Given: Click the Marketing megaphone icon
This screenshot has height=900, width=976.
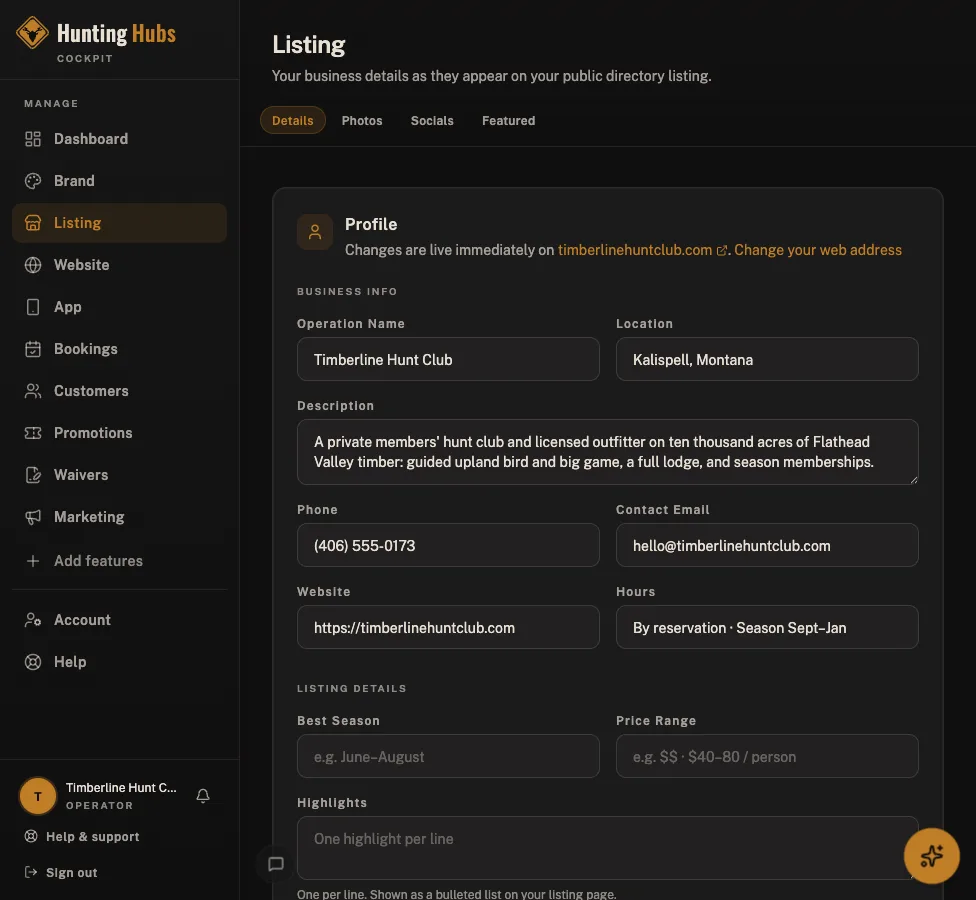Looking at the screenshot, I should point(33,517).
